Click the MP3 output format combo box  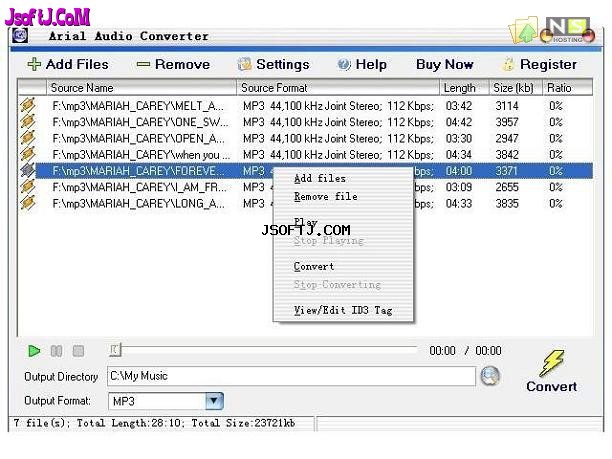165,401
